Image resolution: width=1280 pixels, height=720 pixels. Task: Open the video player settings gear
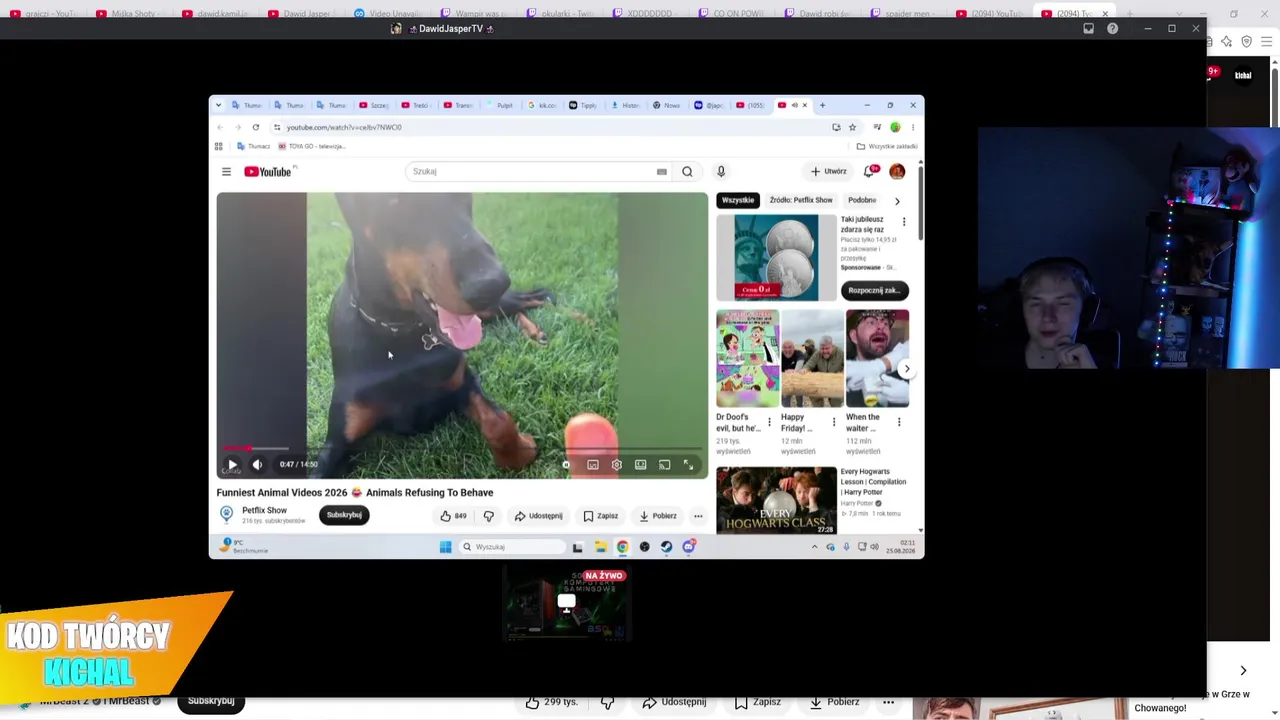617,465
